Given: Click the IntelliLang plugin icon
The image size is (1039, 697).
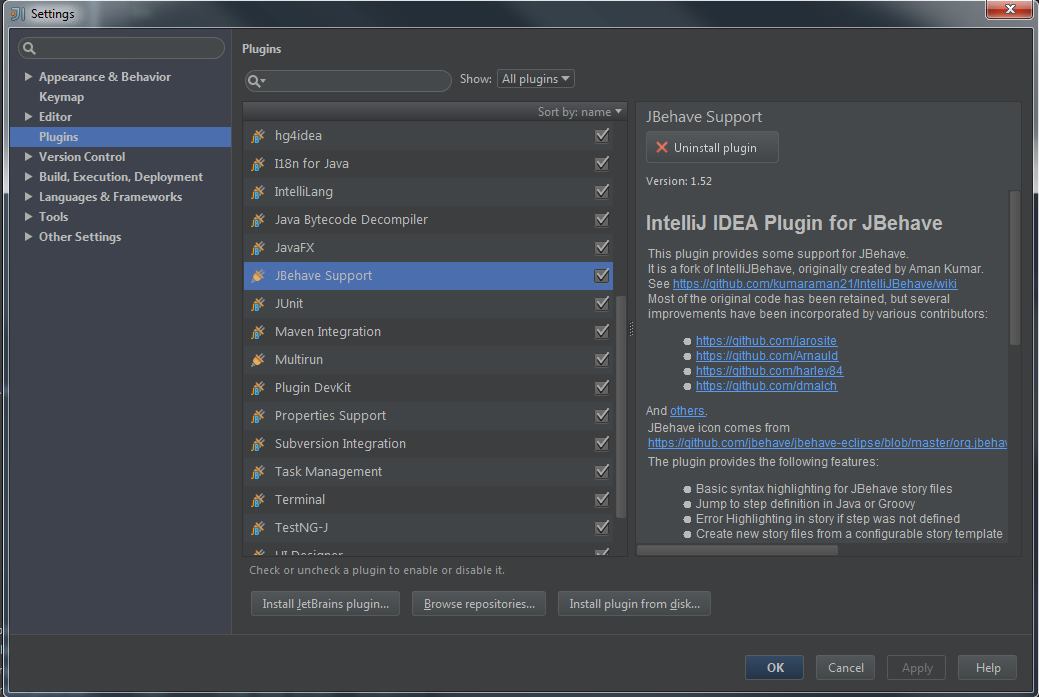Looking at the screenshot, I should point(258,191).
